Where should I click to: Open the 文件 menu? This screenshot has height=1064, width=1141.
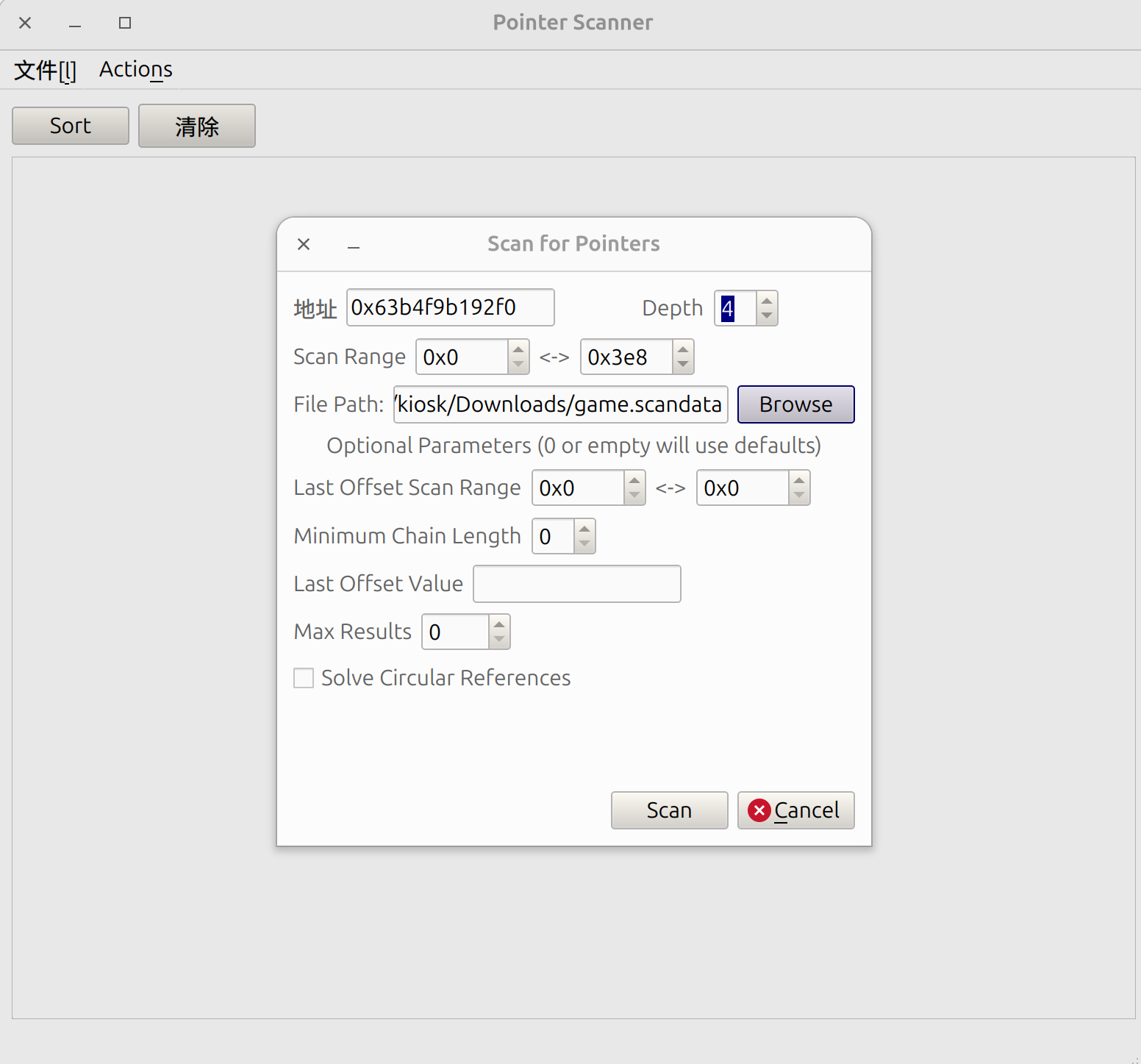(x=45, y=70)
